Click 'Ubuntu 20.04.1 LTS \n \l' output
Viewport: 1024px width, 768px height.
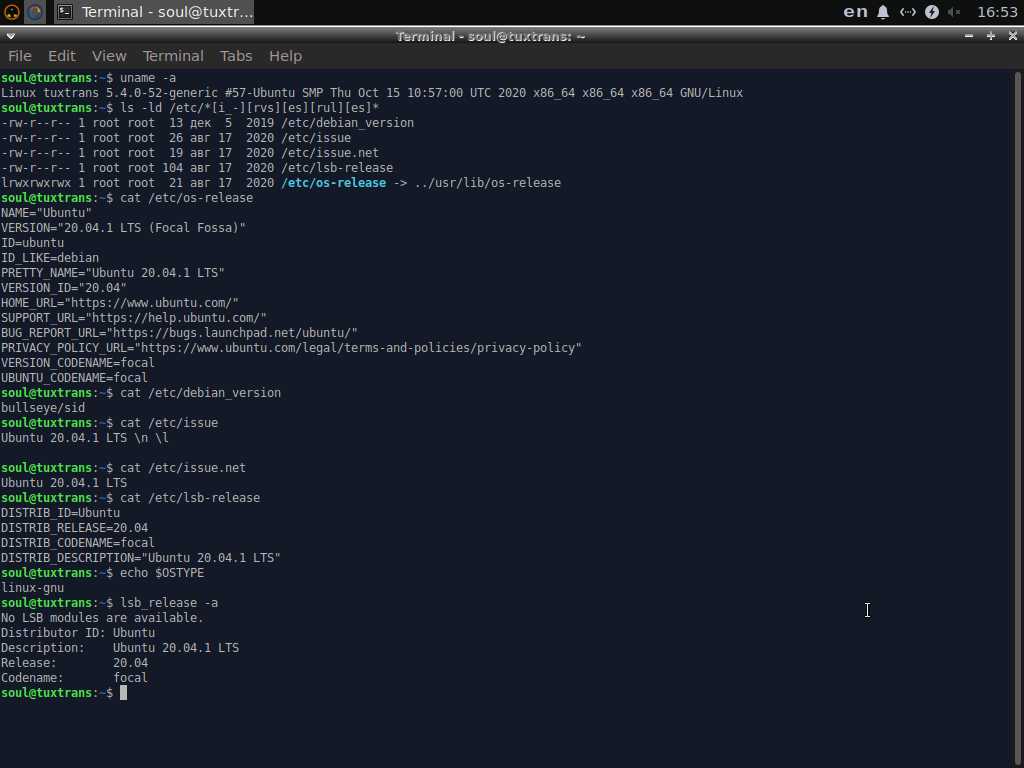click(85, 438)
